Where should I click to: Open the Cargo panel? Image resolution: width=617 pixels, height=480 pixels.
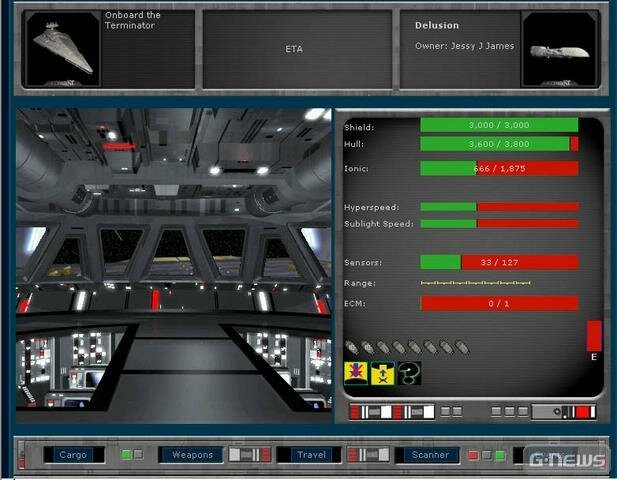click(74, 455)
